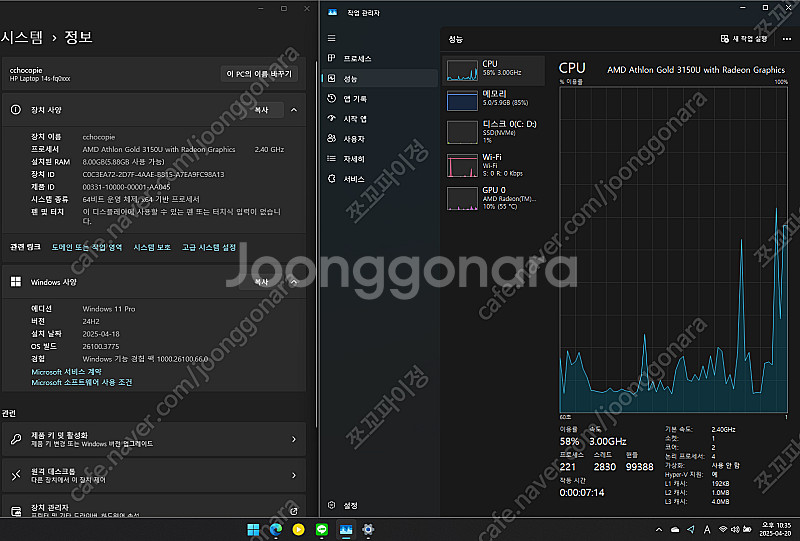
Task: Open the 시스템 보호 (System protection) link
Action: 152,248
